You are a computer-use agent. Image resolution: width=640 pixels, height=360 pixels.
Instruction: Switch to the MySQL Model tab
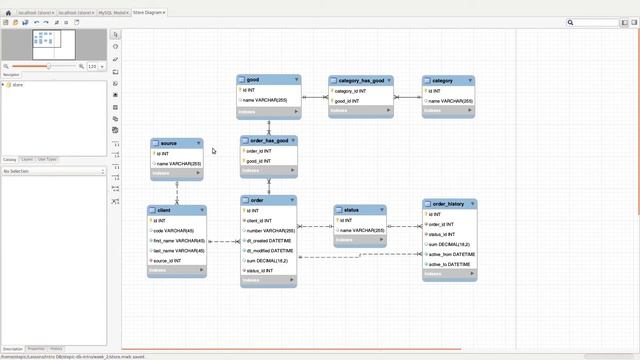(112, 13)
